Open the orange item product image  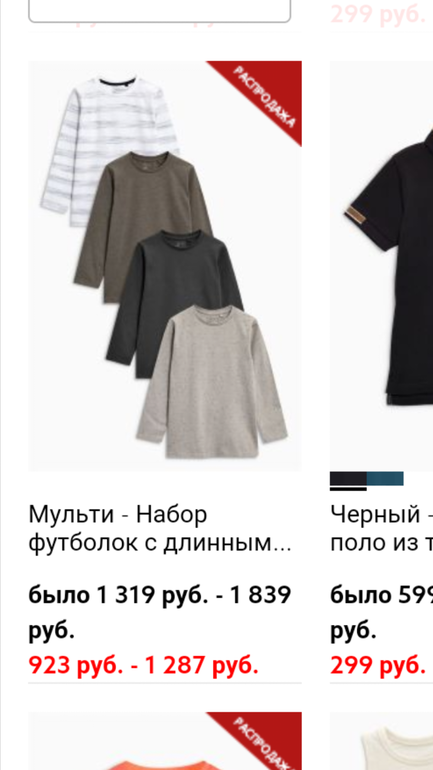pyautogui.click(x=165, y=741)
